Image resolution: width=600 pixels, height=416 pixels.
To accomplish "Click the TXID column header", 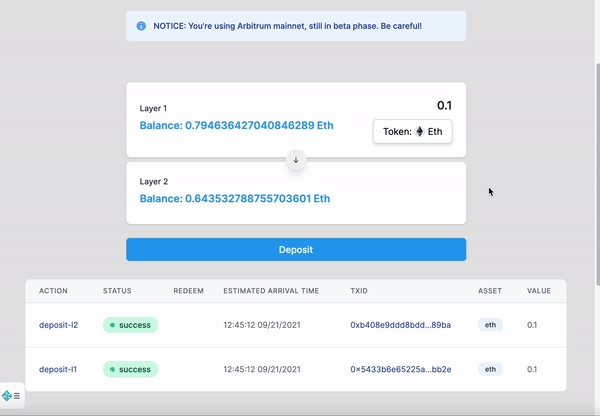I will click(x=361, y=291).
